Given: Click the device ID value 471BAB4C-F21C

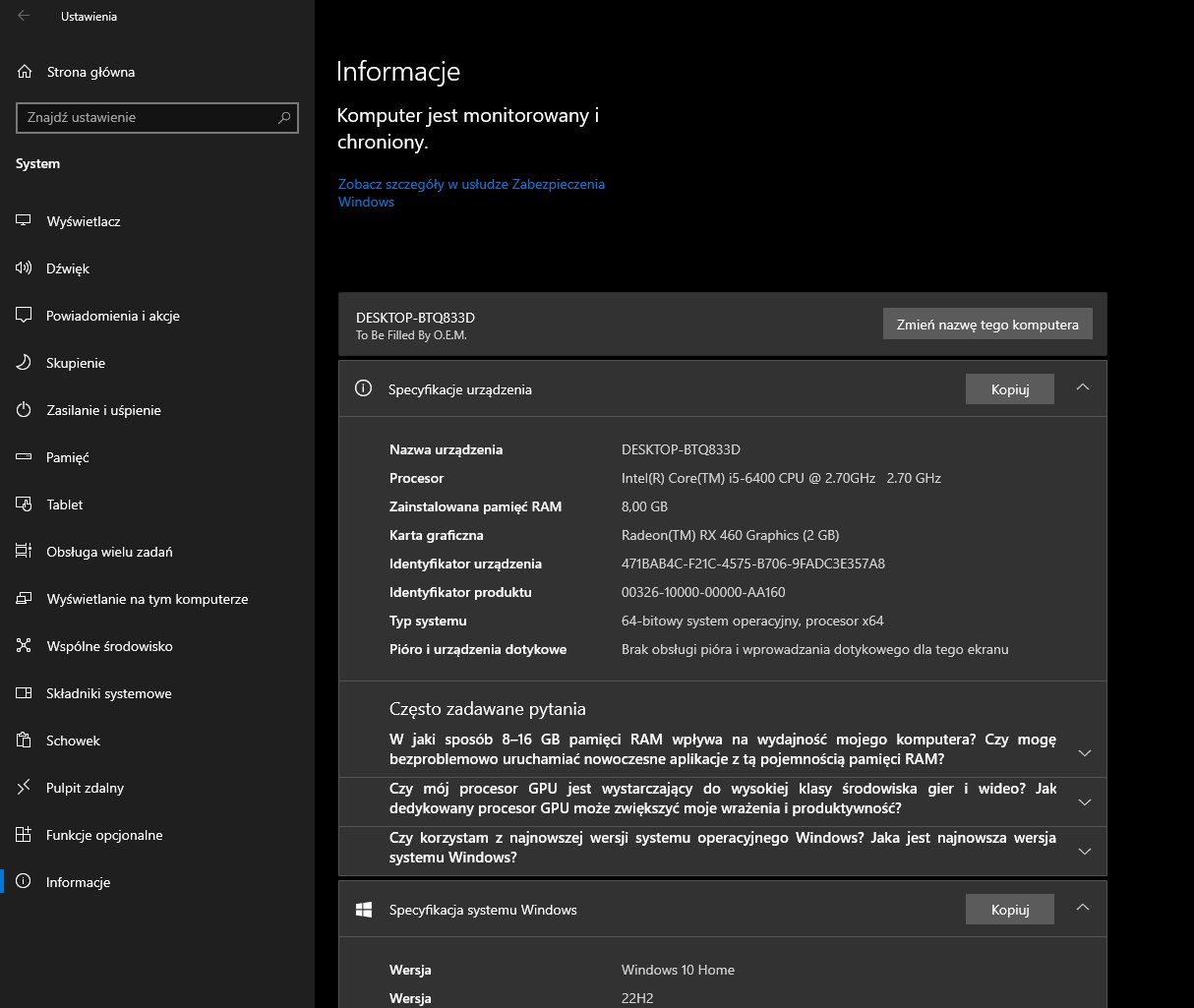Looking at the screenshot, I should pos(753,563).
